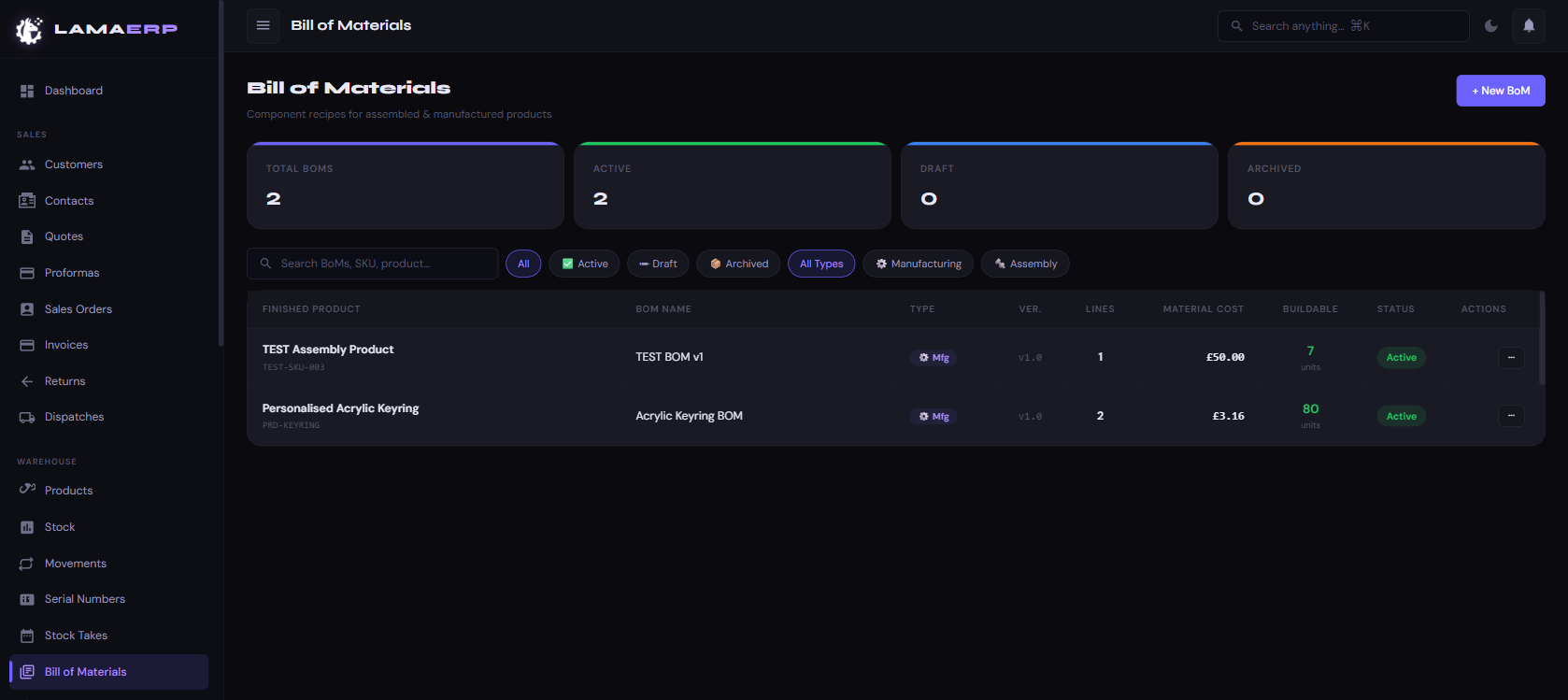
Task: Click the Stock Takes calendar icon
Action: [x=27, y=636]
